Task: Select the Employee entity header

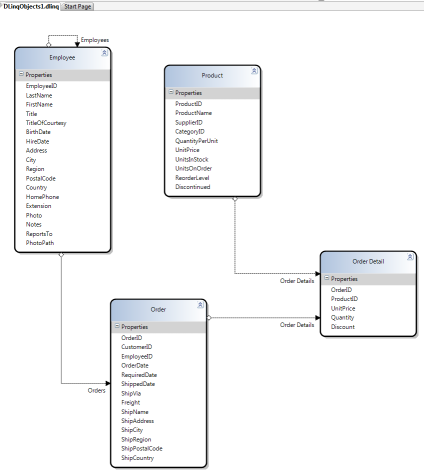Action: 62,58
